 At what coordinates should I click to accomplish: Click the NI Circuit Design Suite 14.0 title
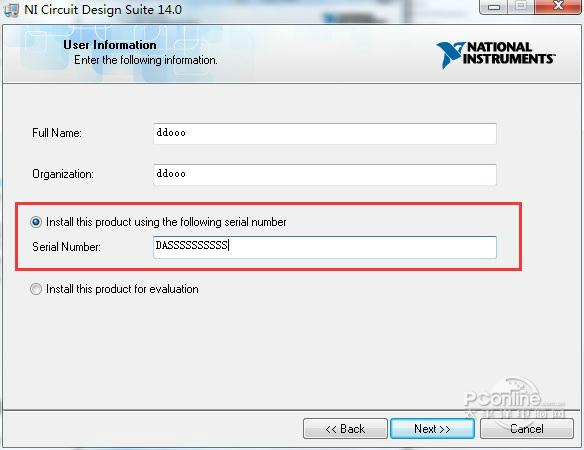(x=103, y=10)
